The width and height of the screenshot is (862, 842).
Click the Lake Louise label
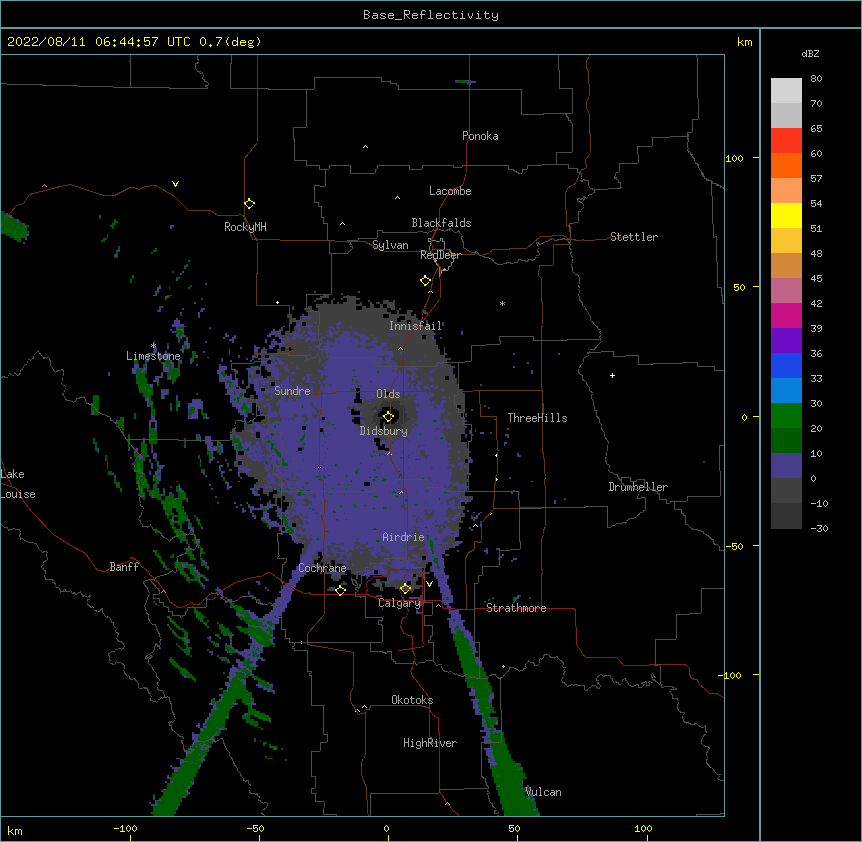pyautogui.click(x=18, y=484)
